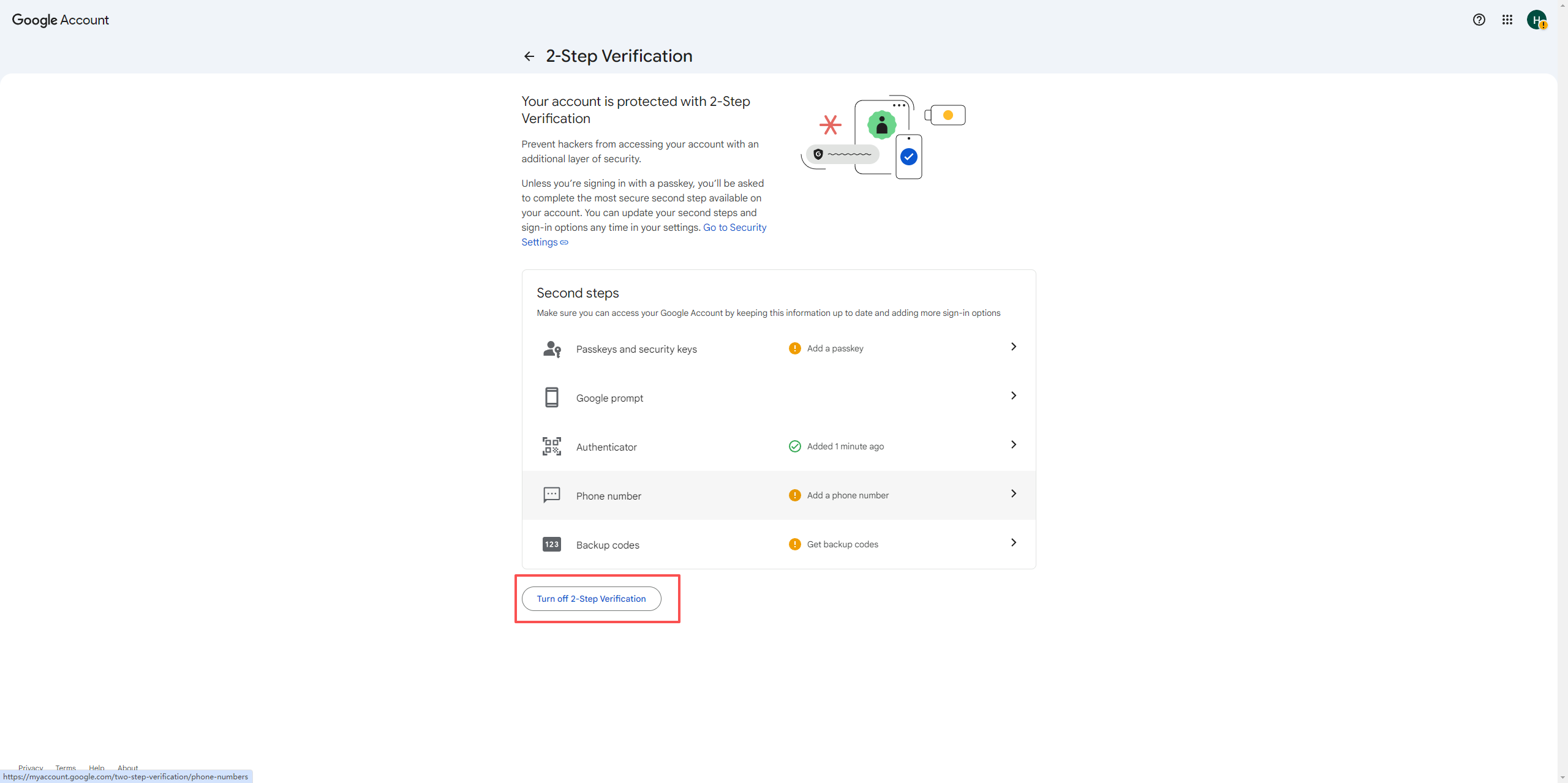Click 'Add a phone number' status text
The height and width of the screenshot is (783, 1568).
click(x=848, y=495)
